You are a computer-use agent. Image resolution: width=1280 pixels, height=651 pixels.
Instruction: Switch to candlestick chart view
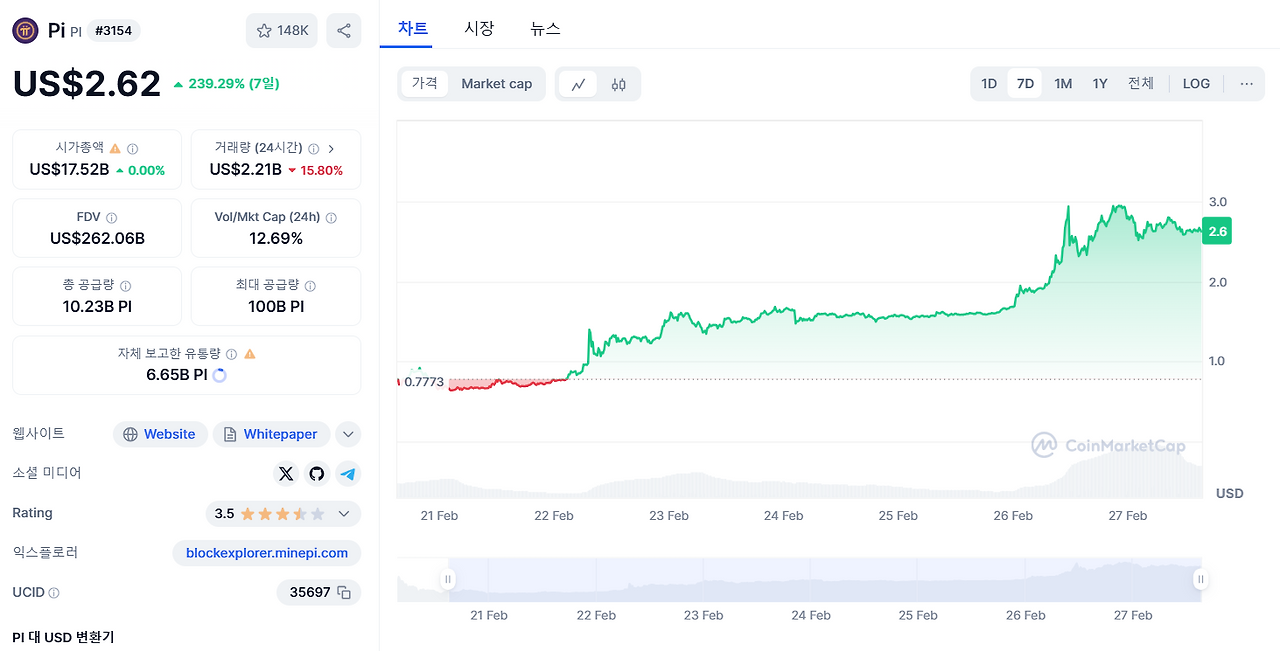[x=618, y=84]
